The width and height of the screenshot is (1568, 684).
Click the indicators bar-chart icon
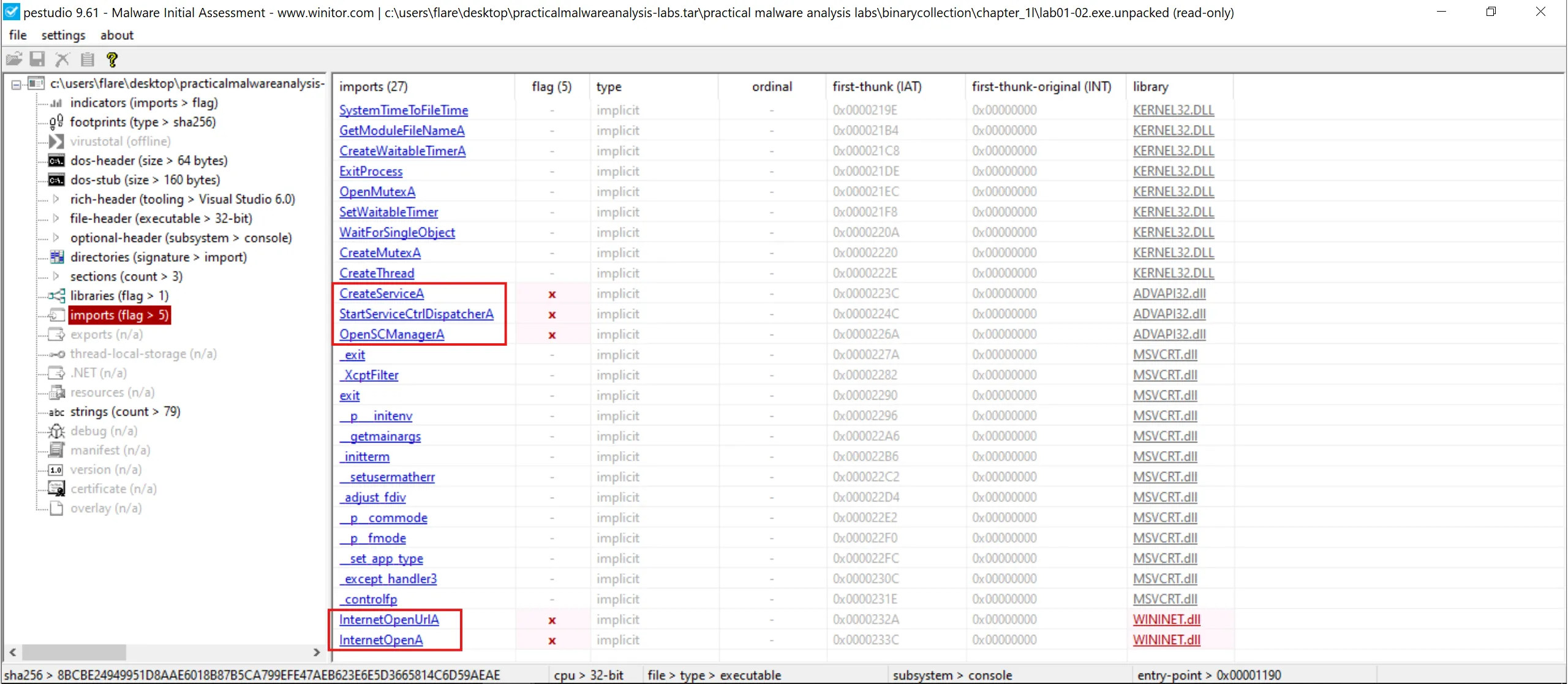(x=56, y=102)
